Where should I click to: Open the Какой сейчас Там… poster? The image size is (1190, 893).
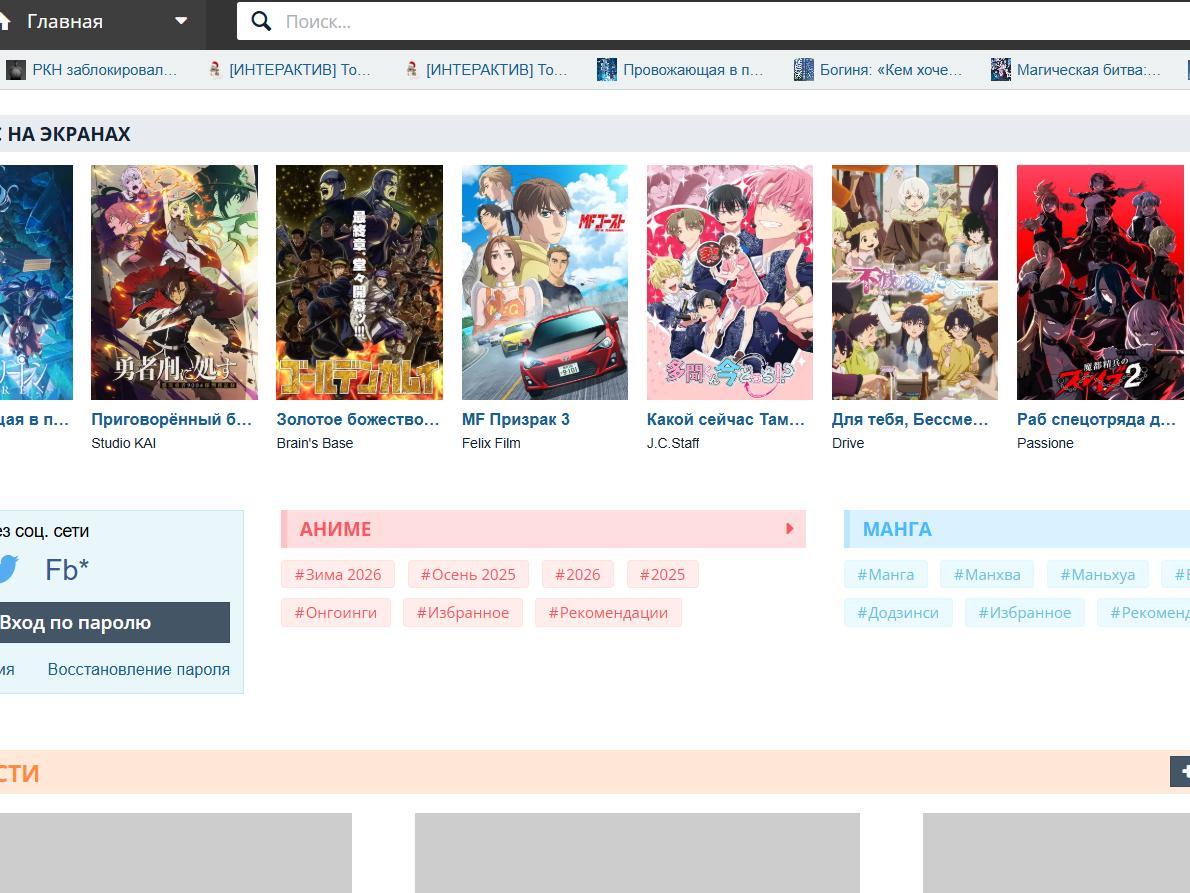(729, 282)
